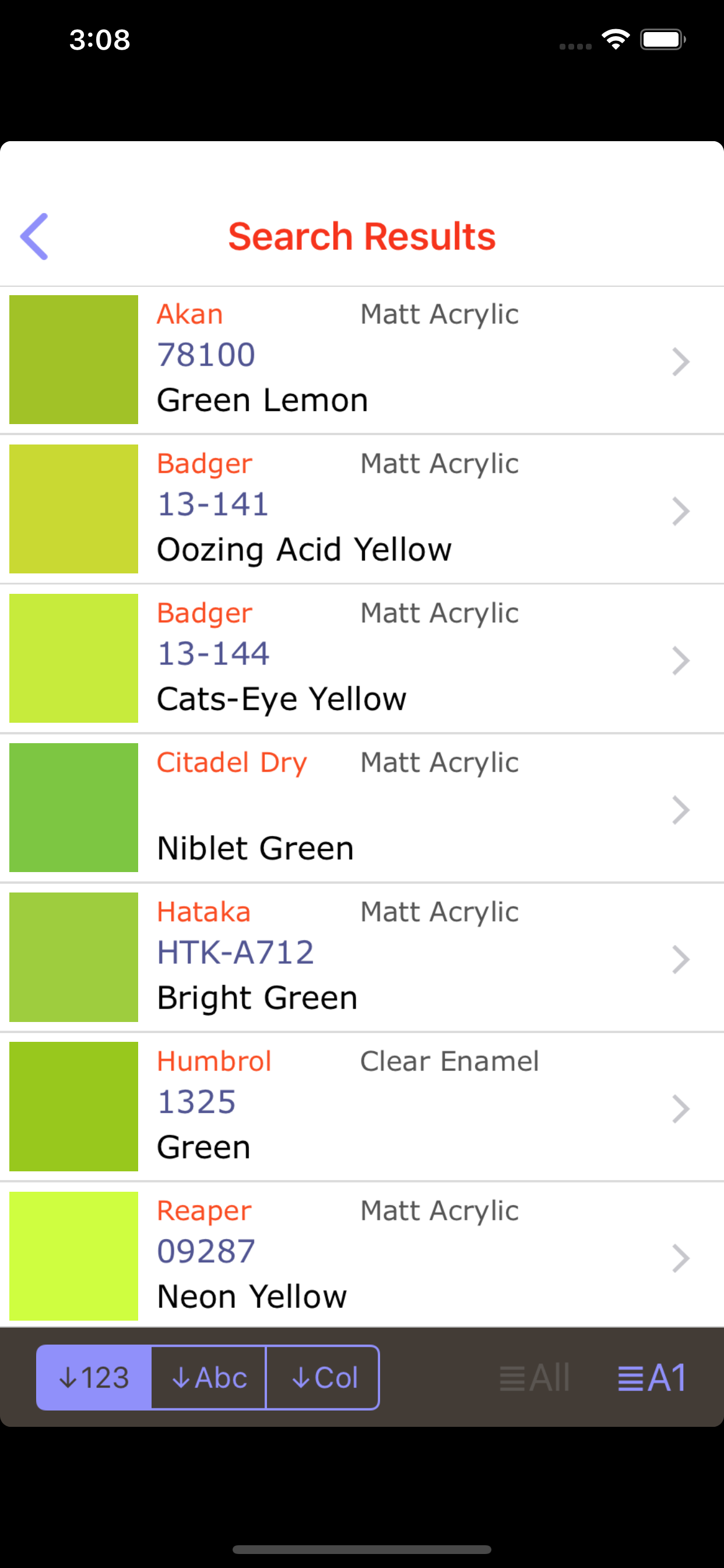Tap the Neon Yellow colour thumbnail
Image resolution: width=724 pixels, height=1568 pixels.
click(73, 1256)
